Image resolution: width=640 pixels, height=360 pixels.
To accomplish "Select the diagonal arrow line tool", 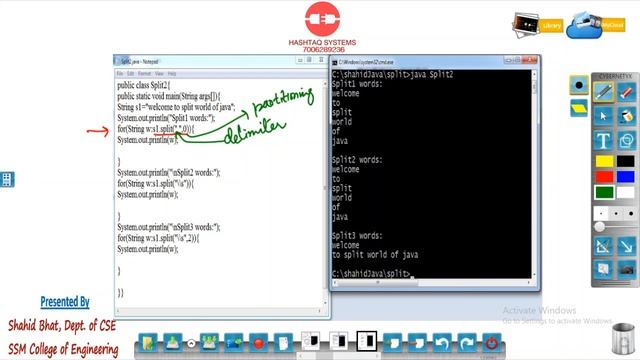I will click(x=626, y=246).
